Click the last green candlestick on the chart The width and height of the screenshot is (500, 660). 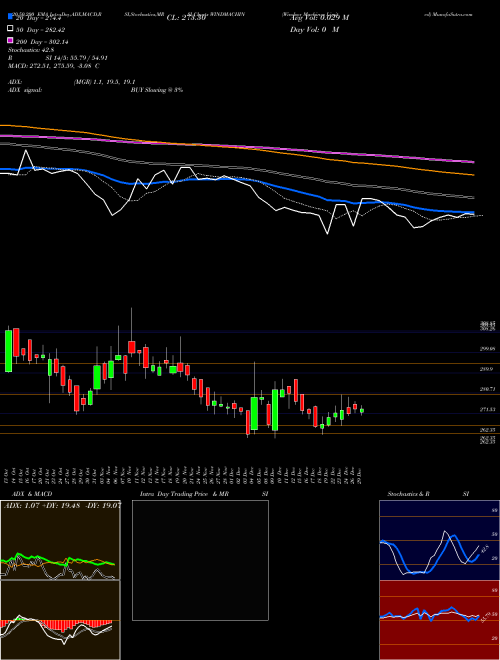point(362,411)
